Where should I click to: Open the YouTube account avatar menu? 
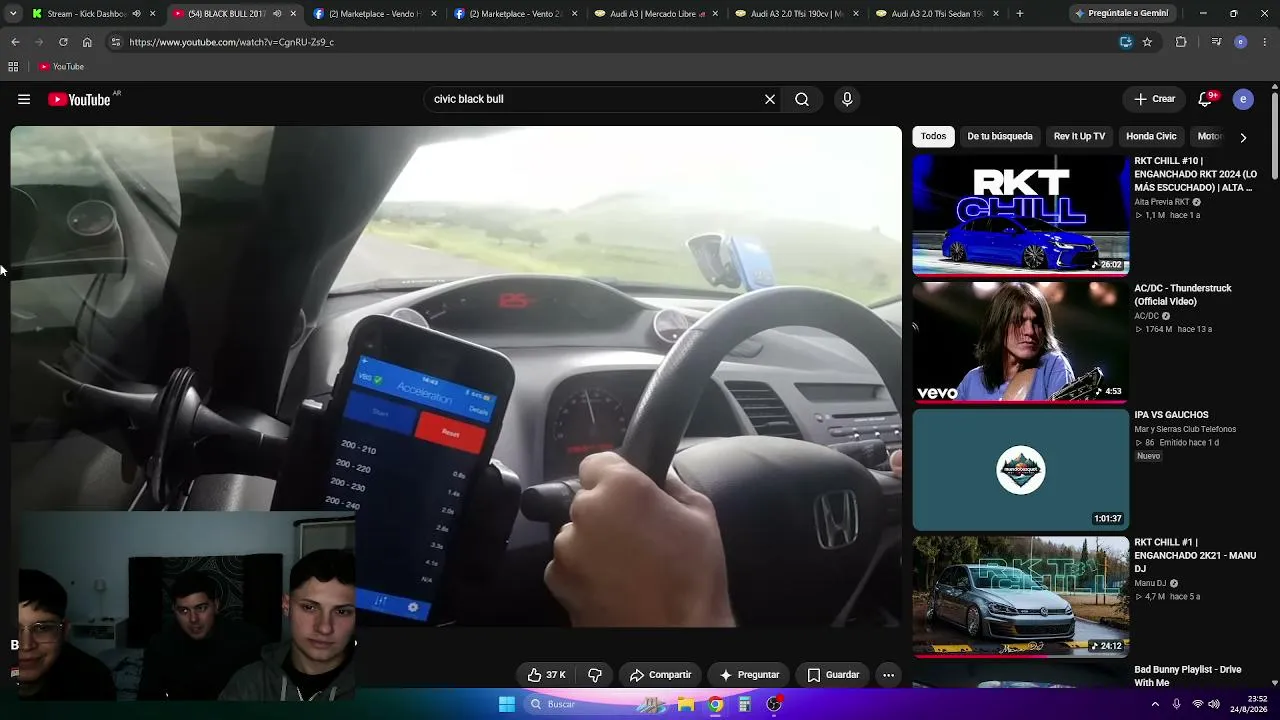1243,99
